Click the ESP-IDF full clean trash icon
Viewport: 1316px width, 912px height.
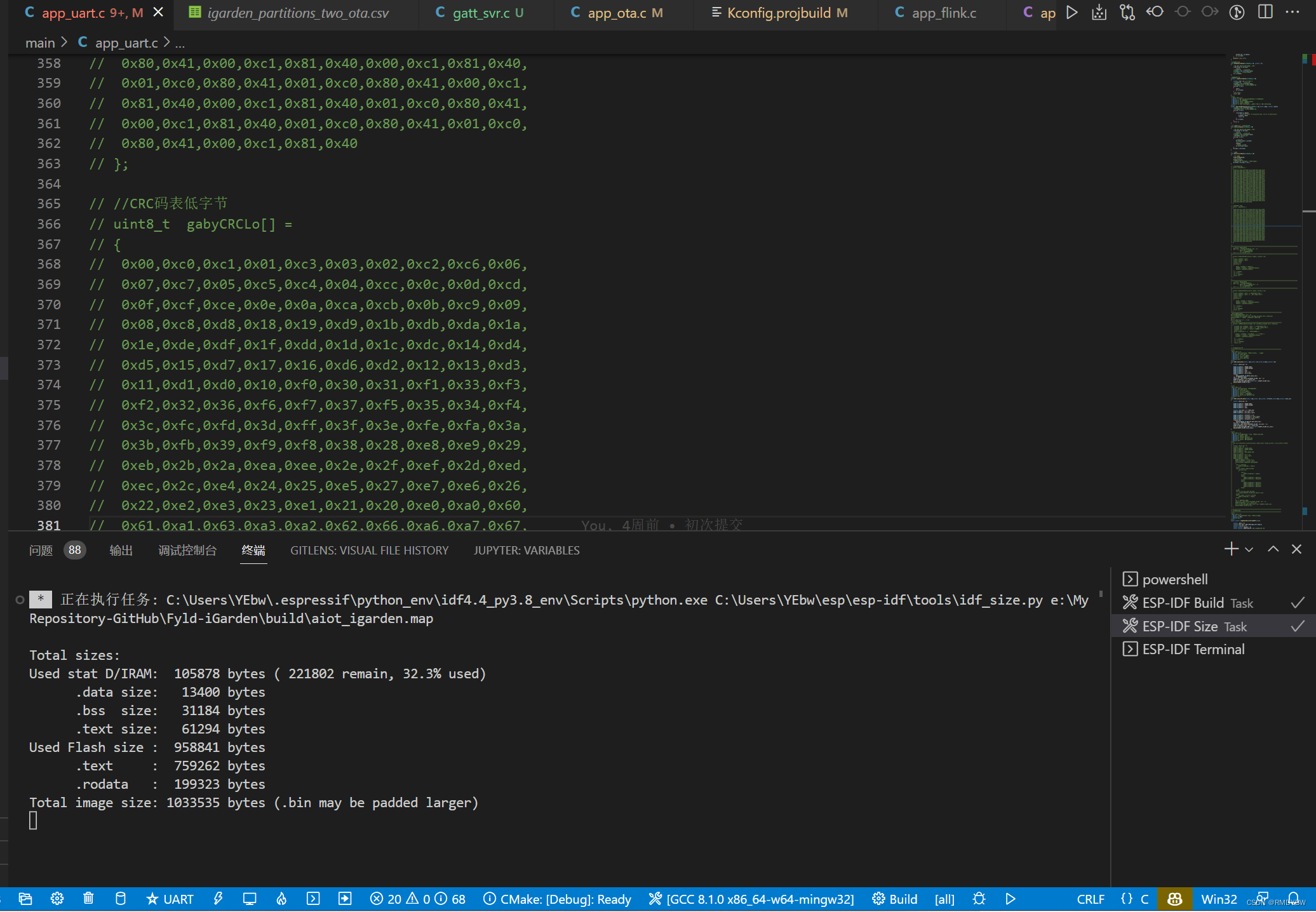coord(88,899)
